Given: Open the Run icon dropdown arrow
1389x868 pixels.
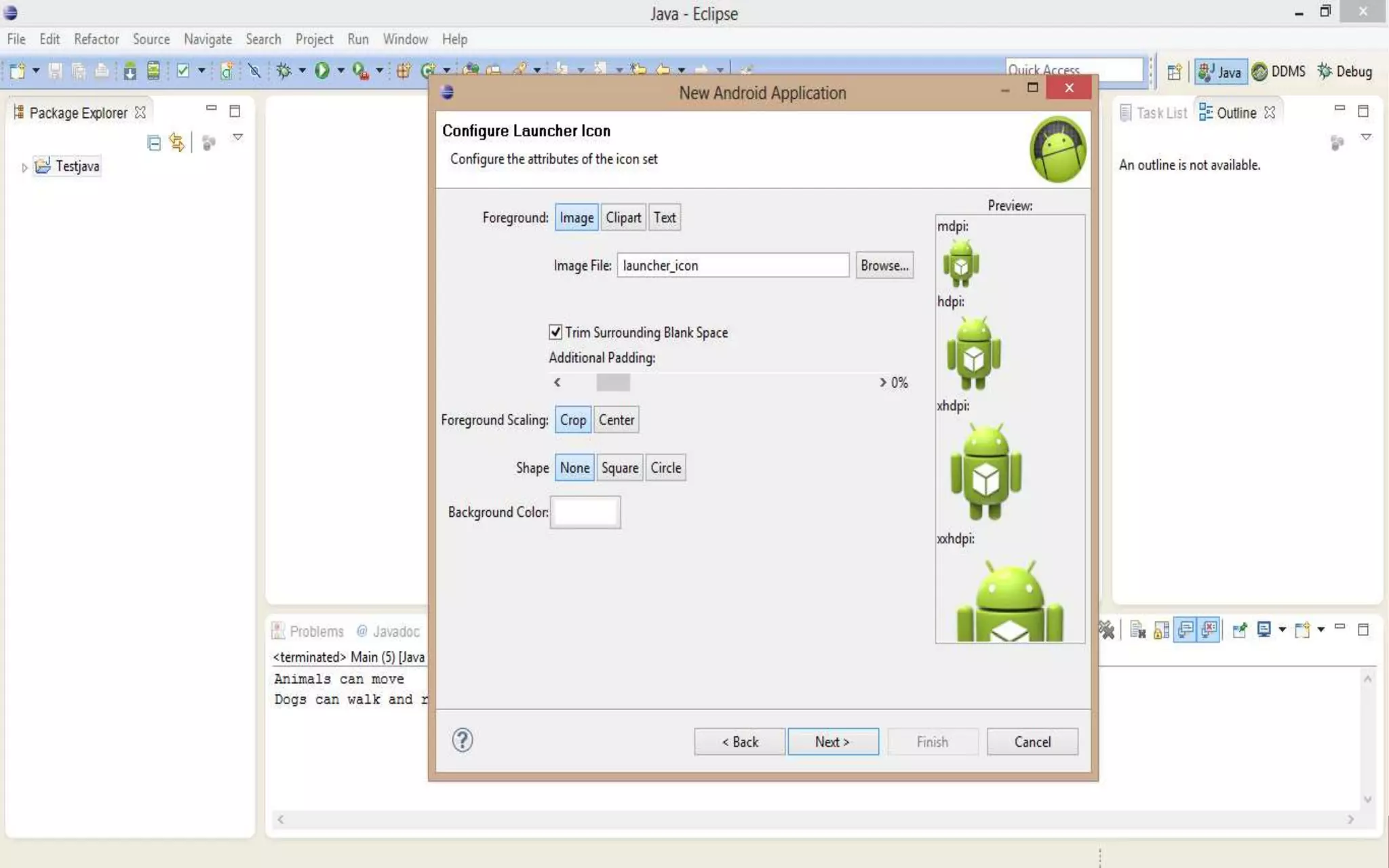Looking at the screenshot, I should [x=340, y=71].
